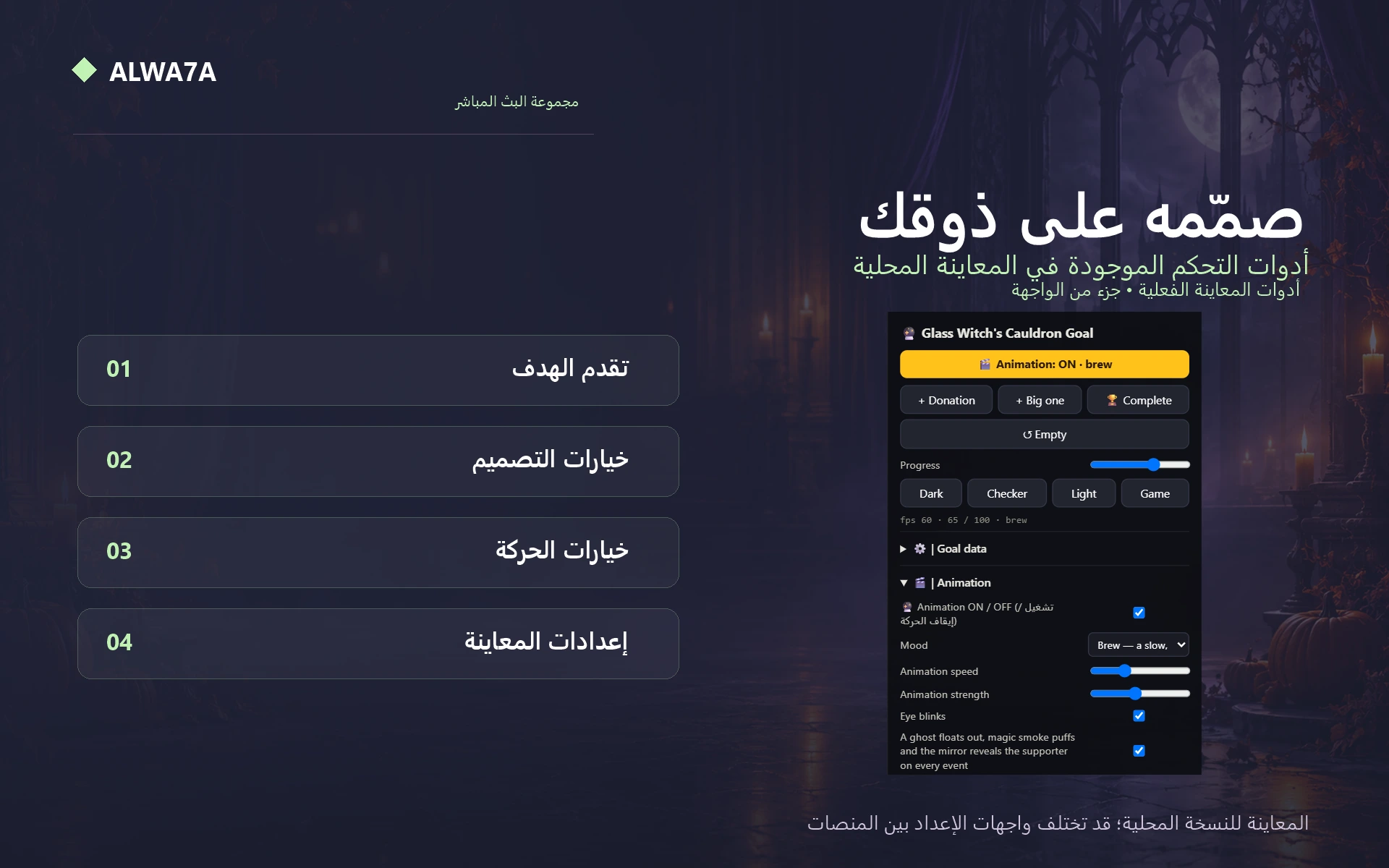Select the Checker background button

tap(1007, 493)
